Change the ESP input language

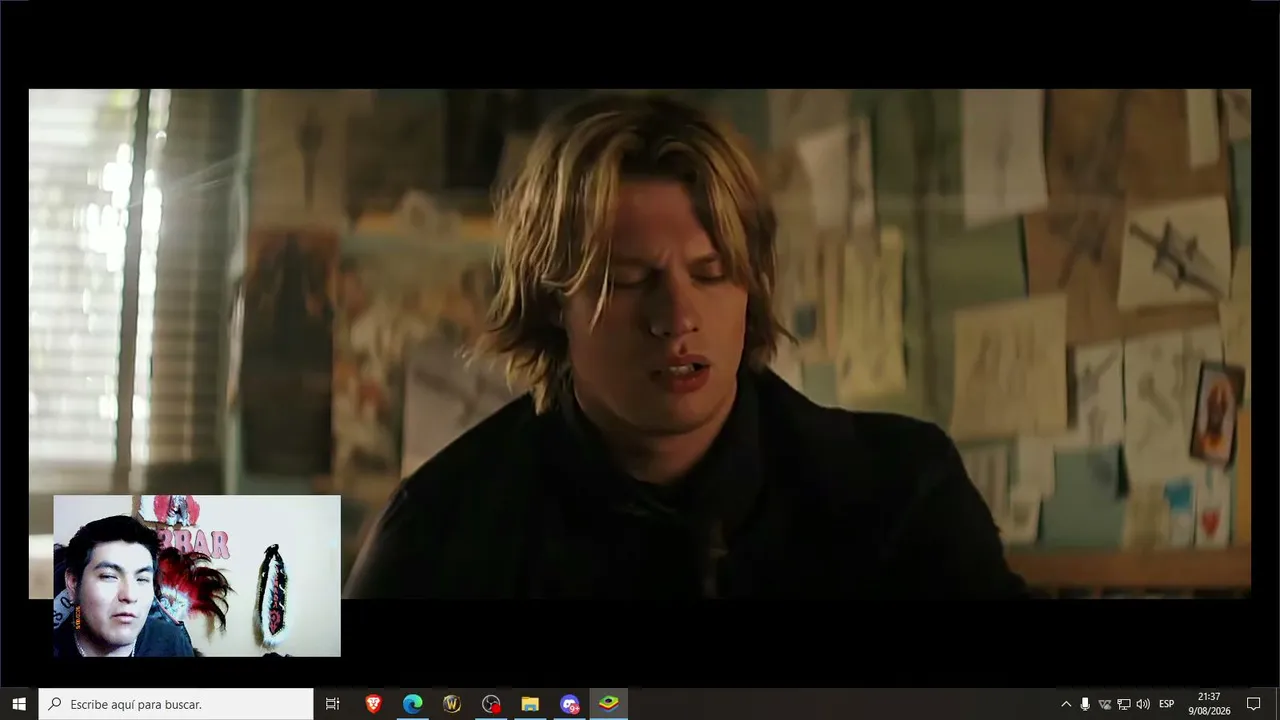tap(1167, 704)
